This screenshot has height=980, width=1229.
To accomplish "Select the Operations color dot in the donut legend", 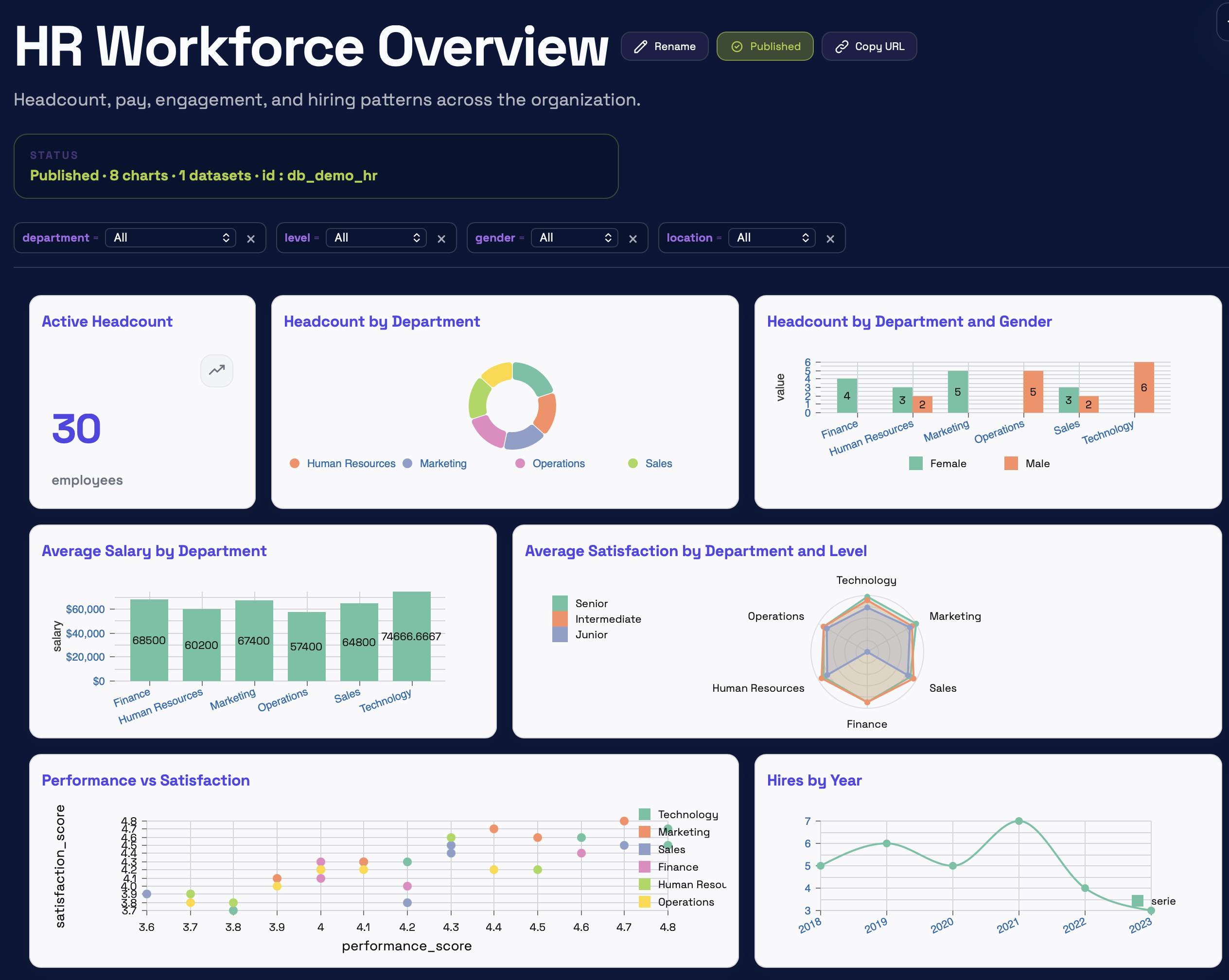I will tap(520, 463).
